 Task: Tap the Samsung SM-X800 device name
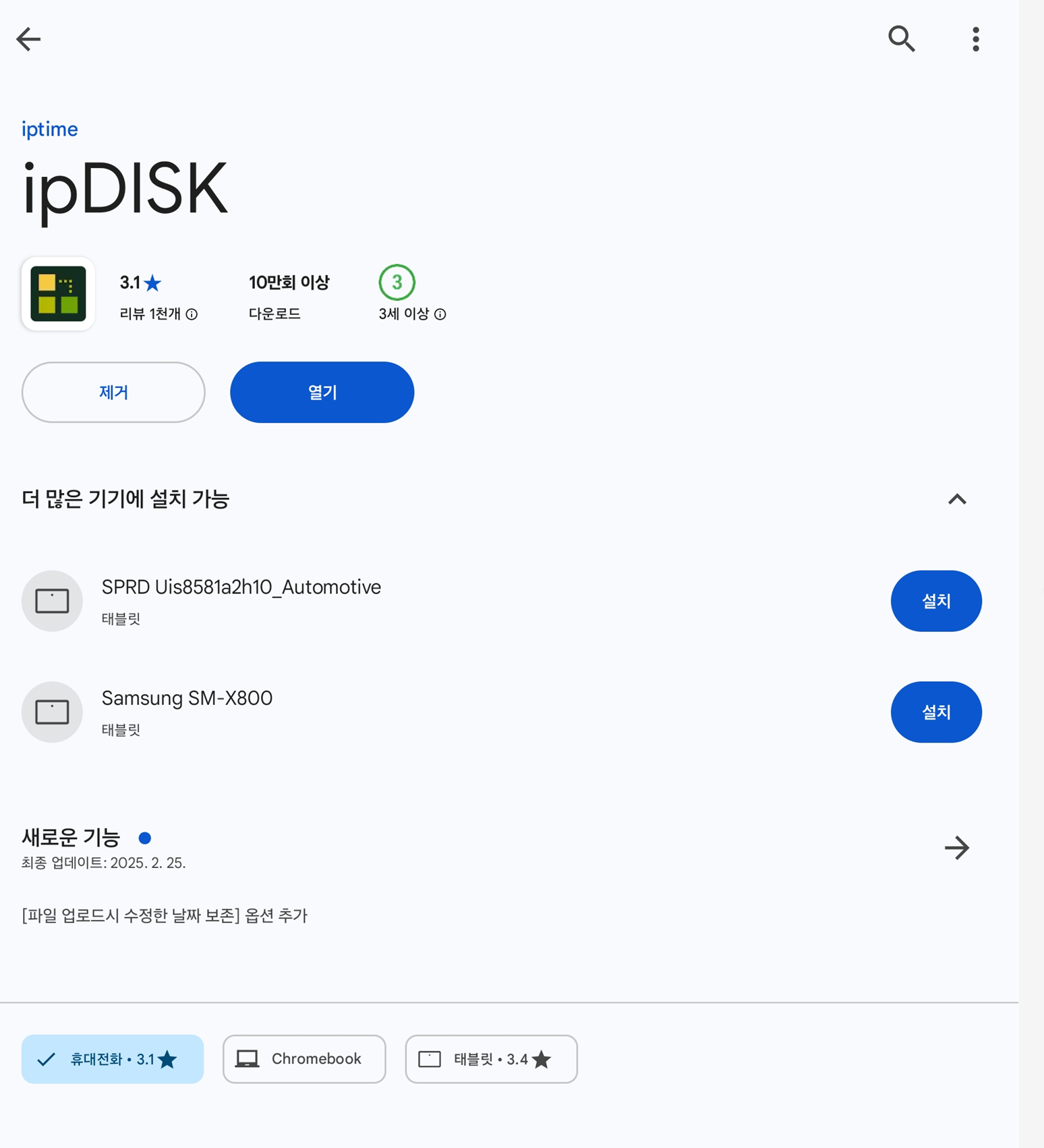187,697
